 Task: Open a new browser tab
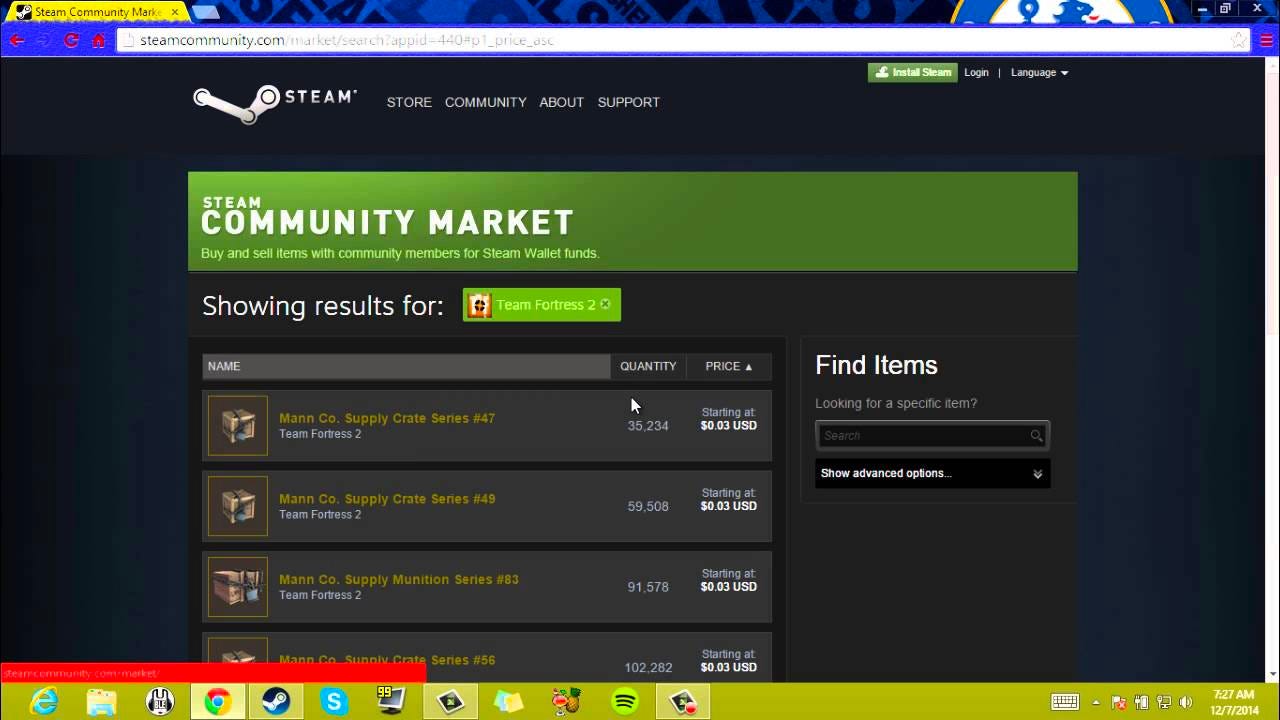[205, 12]
